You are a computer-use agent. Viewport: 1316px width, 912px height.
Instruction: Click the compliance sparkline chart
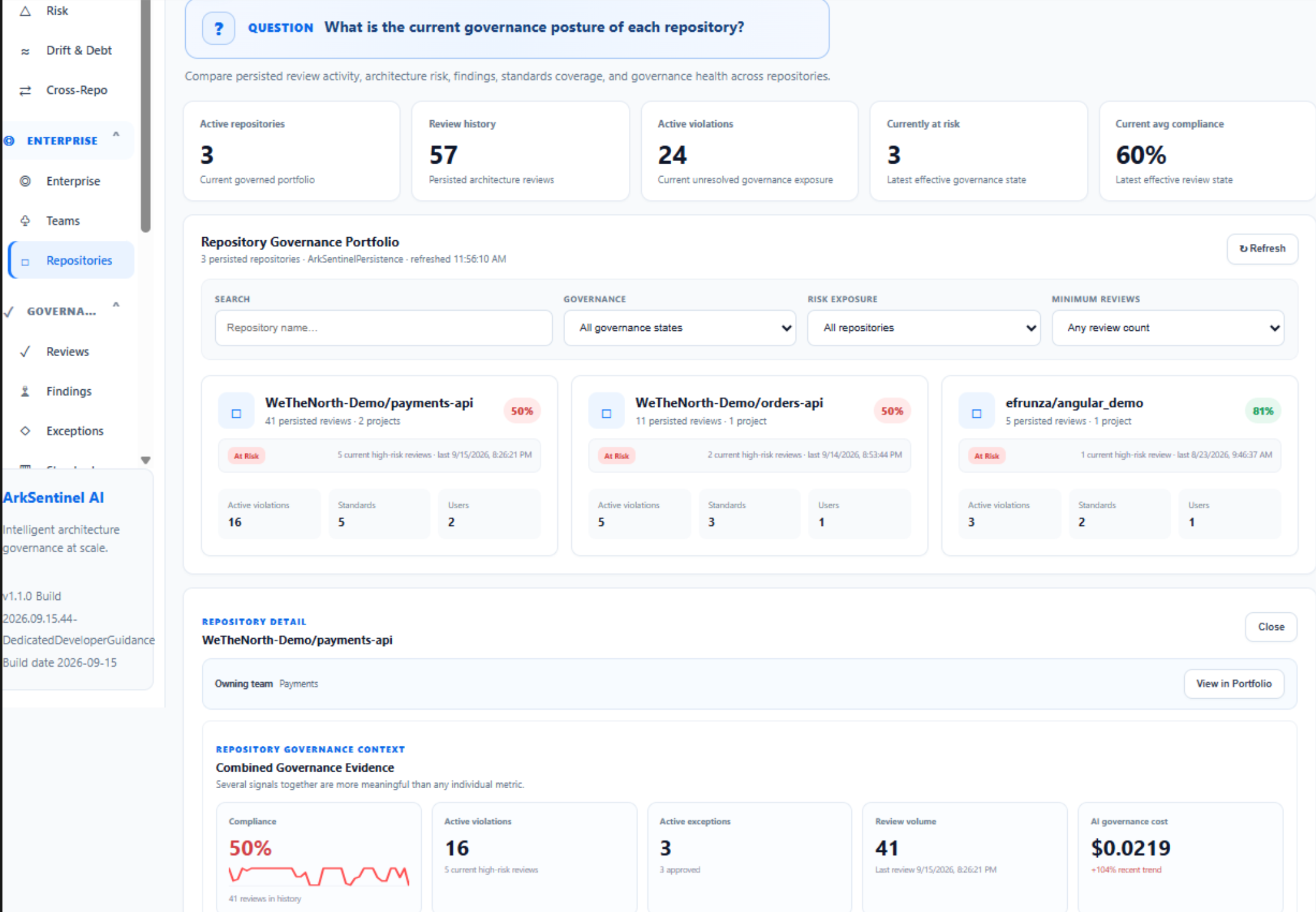tap(319, 875)
